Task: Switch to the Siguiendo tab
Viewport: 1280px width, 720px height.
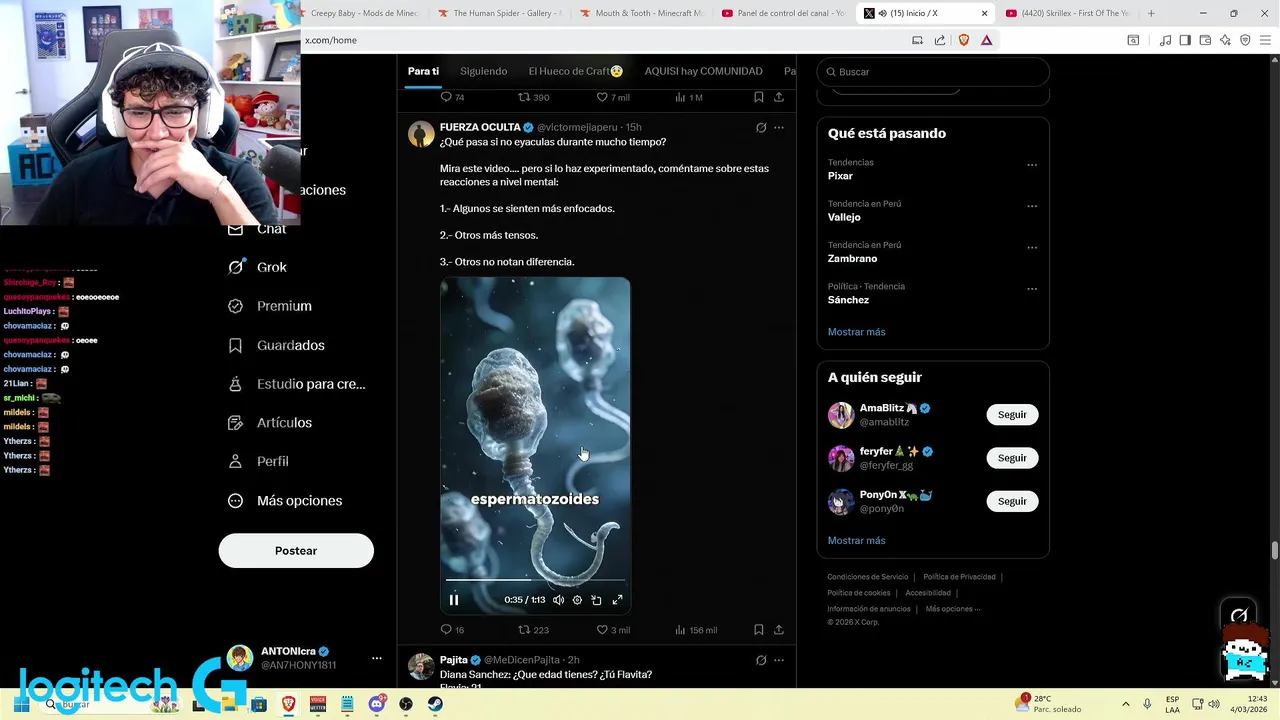Action: coord(484,71)
